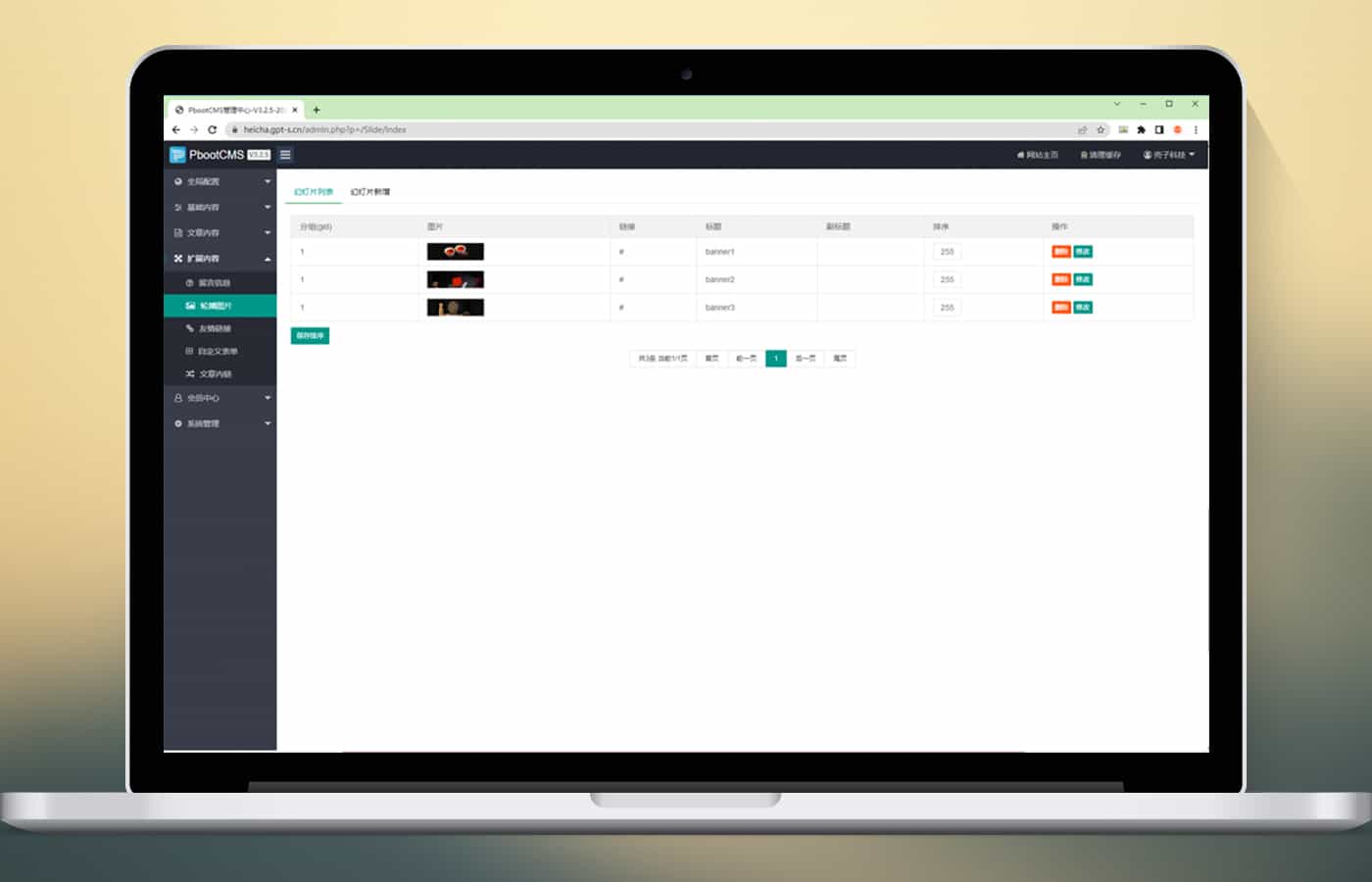Go forward with the browser forward arrow
Viewport: 1372px width, 882px height.
tap(194, 129)
